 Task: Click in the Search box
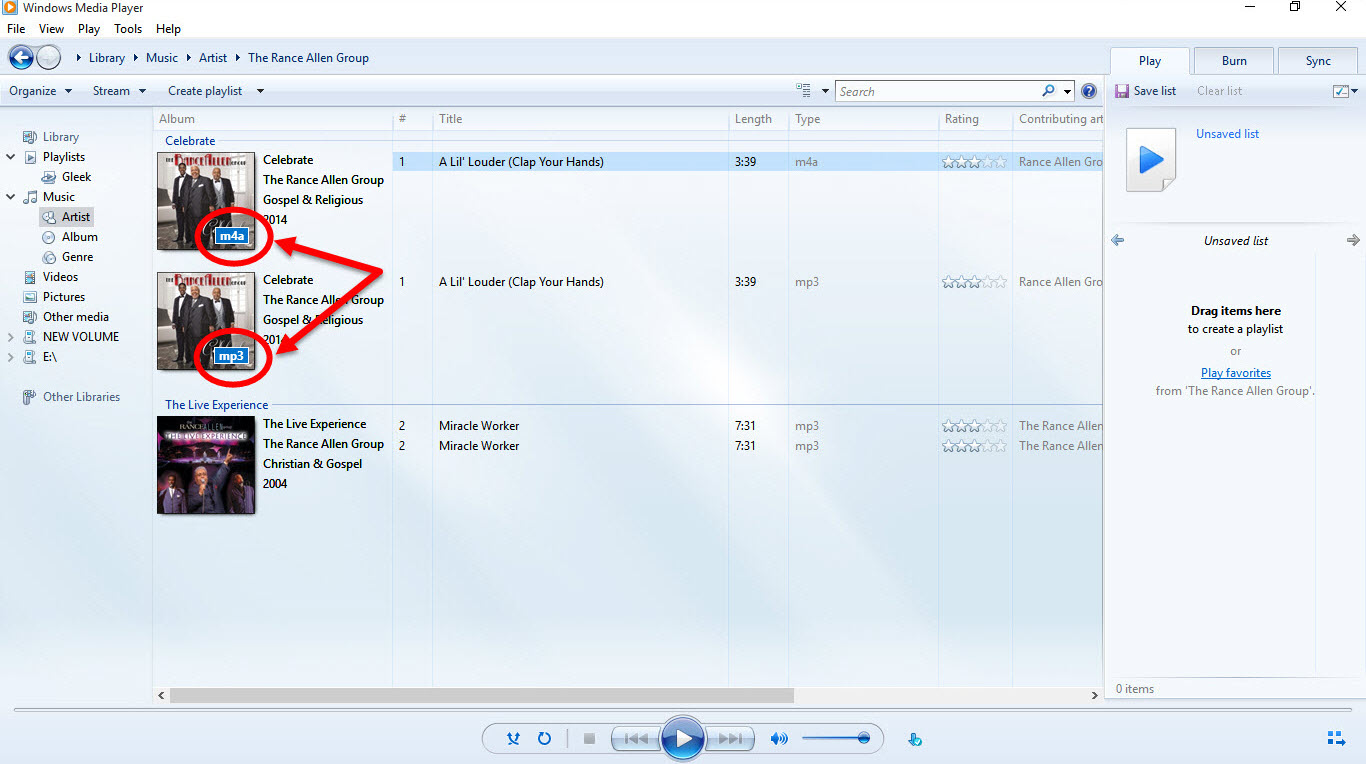pos(935,91)
